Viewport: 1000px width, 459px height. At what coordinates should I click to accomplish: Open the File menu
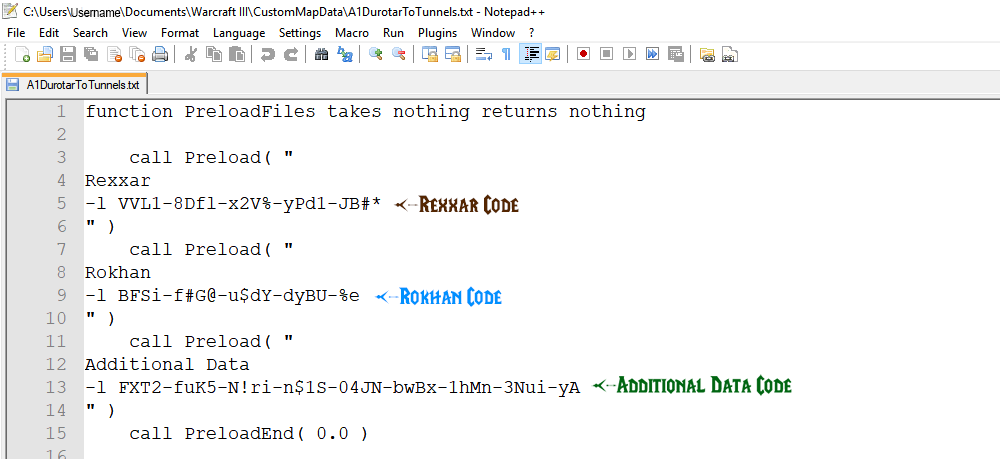(x=16, y=33)
